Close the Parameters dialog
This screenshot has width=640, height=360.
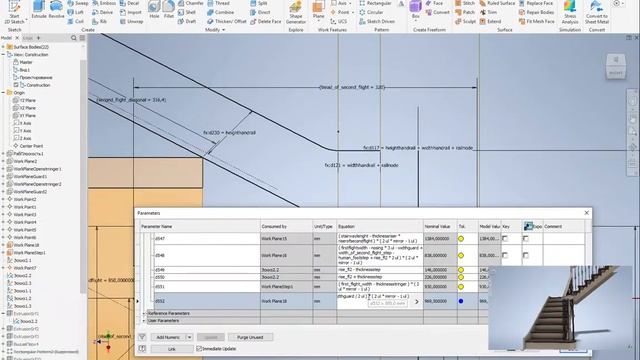(x=587, y=213)
